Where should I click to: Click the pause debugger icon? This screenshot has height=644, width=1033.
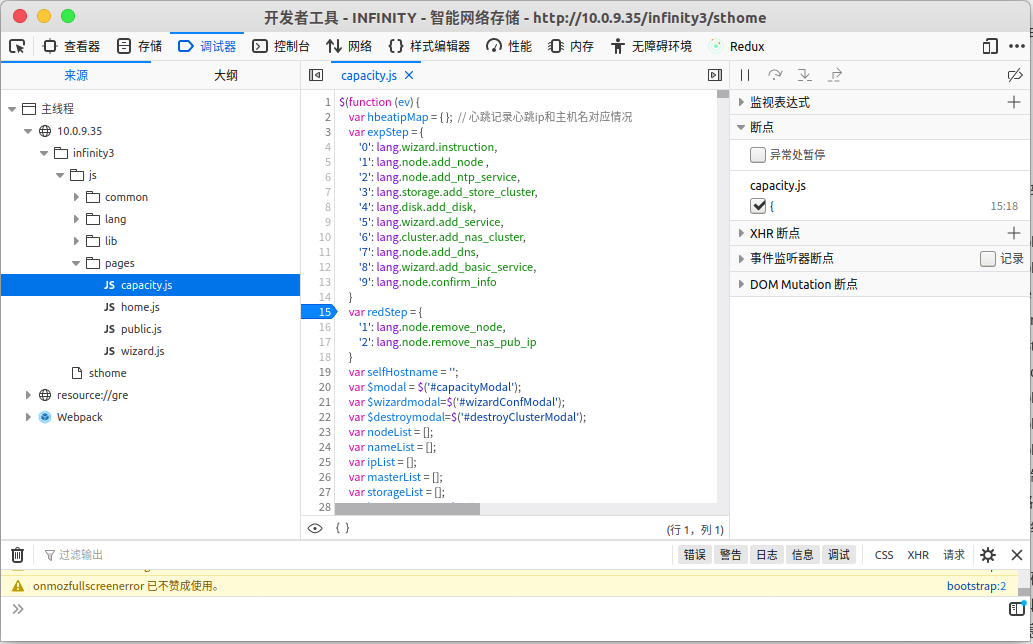tap(745, 75)
